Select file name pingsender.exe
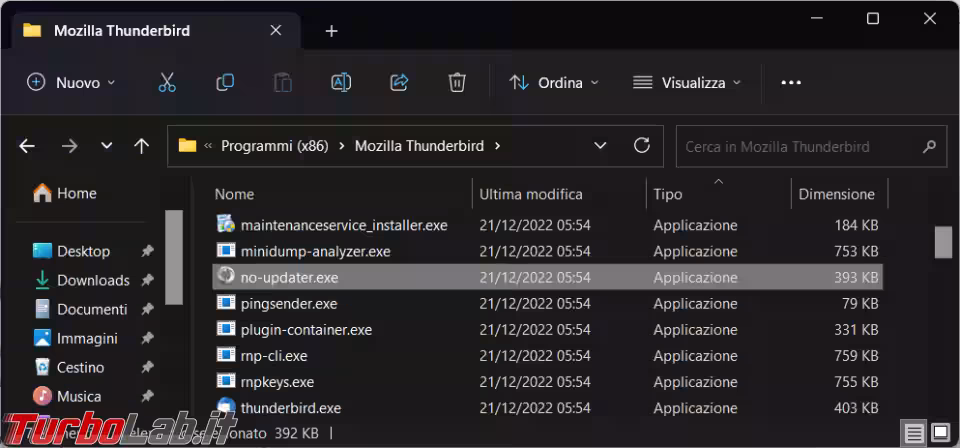The image size is (960, 448). click(289, 304)
